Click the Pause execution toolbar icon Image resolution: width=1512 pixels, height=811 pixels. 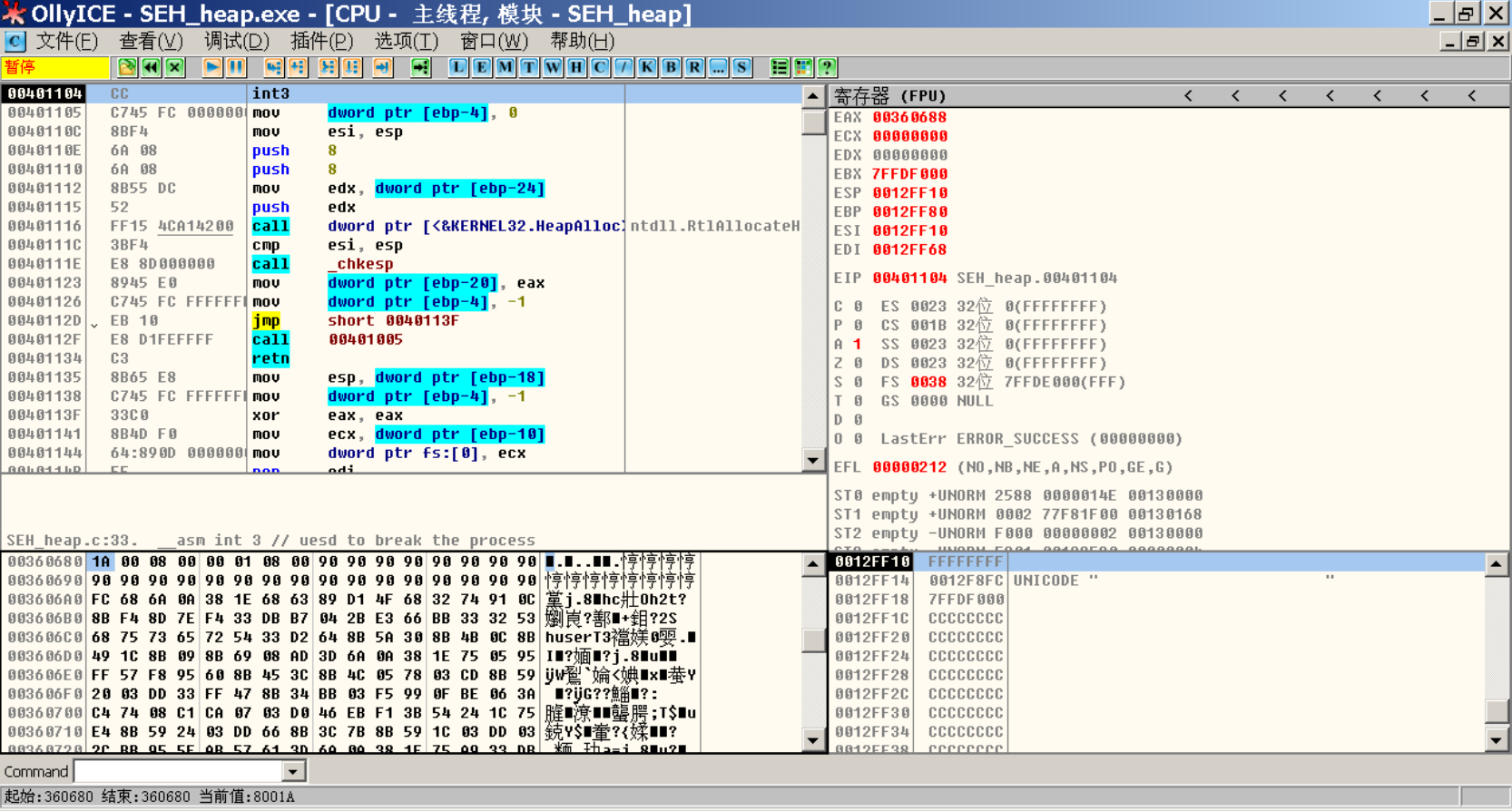click(236, 67)
